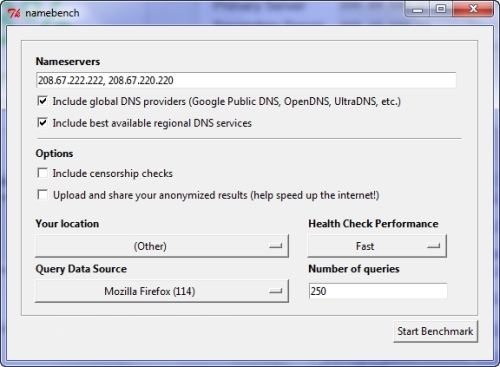
Task: Click the Number of queries field
Action: tap(378, 291)
